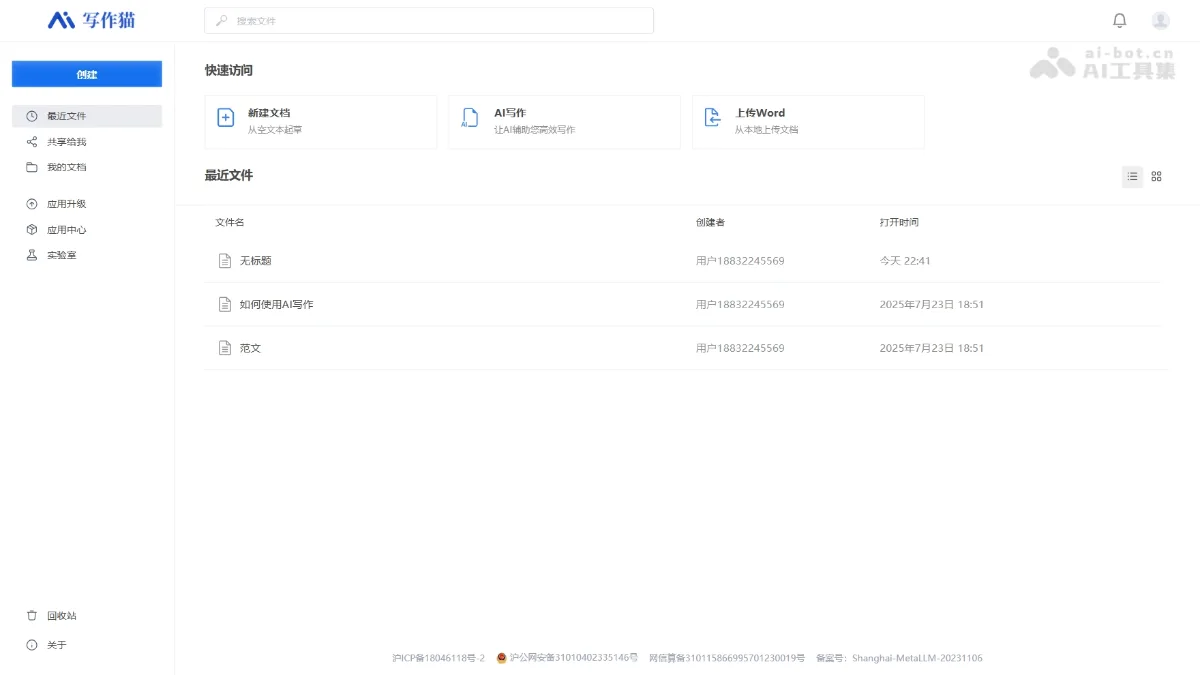Click the info icon for 关于
The height and width of the screenshot is (675, 1200).
32,645
